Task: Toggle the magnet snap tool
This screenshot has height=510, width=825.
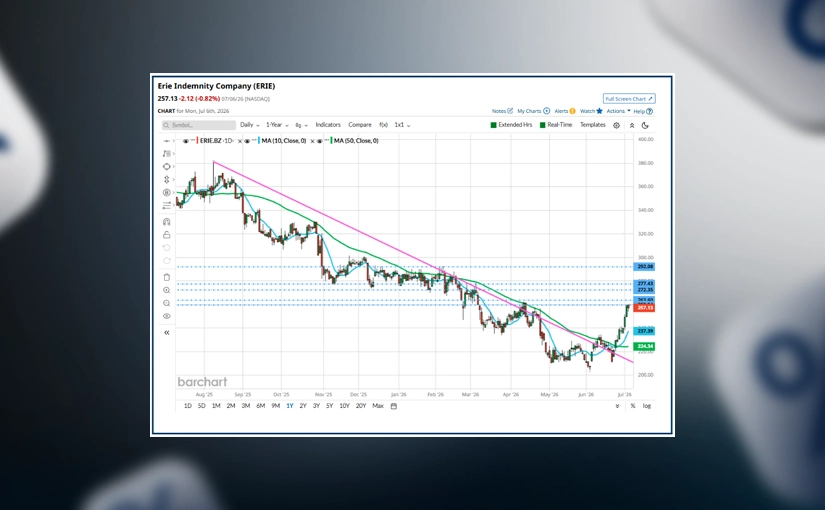Action: [166, 222]
